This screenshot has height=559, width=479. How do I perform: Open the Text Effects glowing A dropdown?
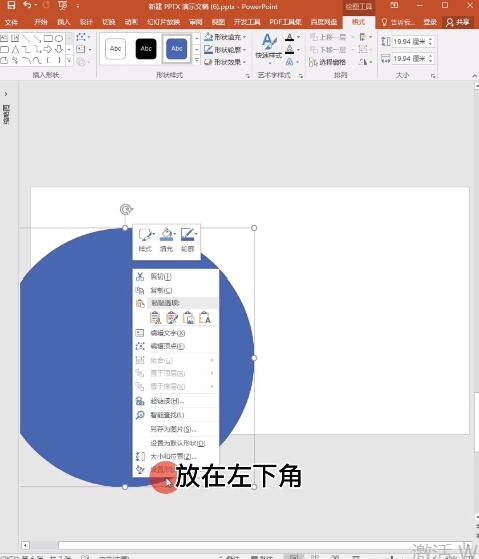[x=293, y=62]
